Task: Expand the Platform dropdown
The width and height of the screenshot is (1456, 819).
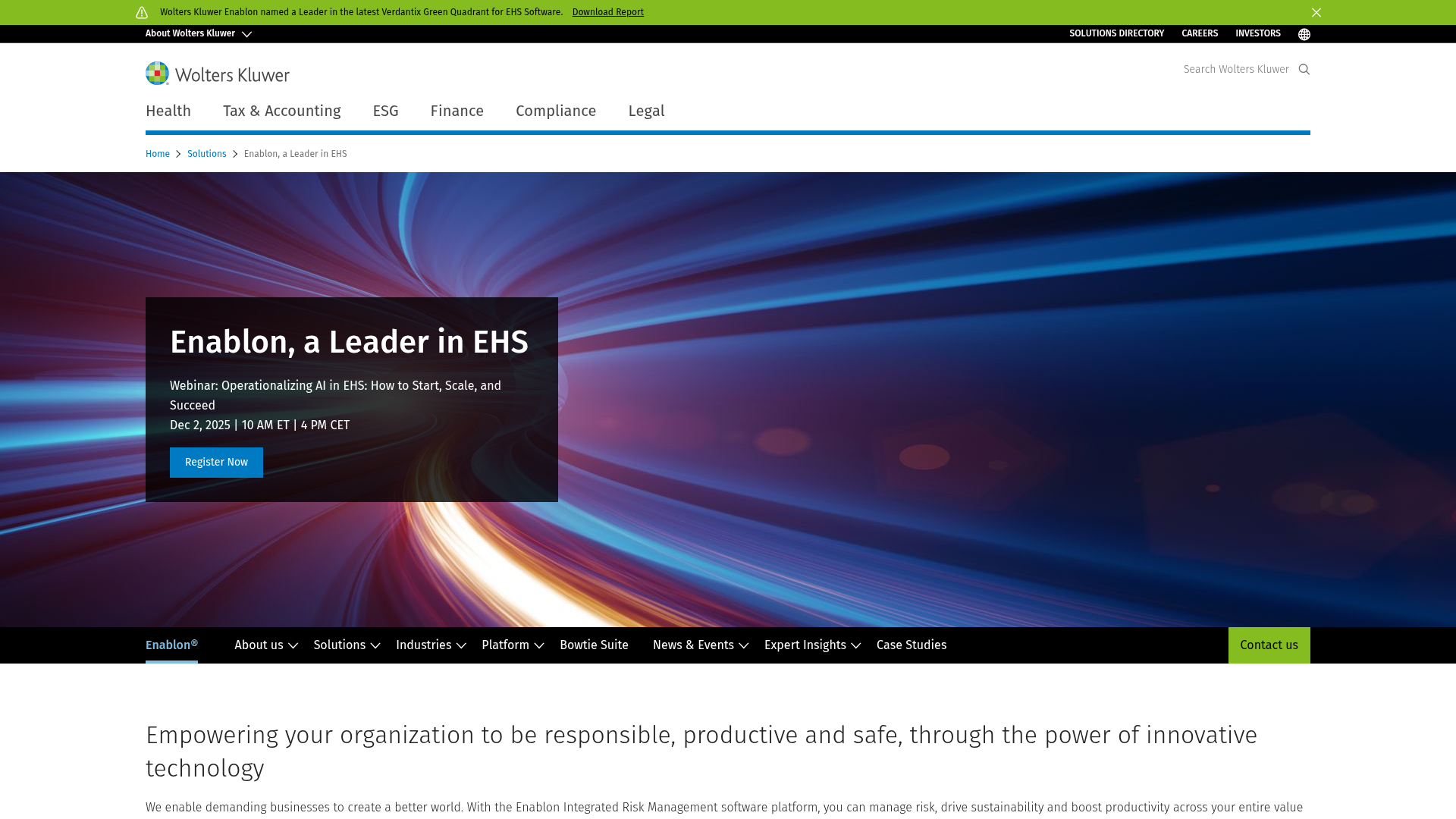Action: 511,645
